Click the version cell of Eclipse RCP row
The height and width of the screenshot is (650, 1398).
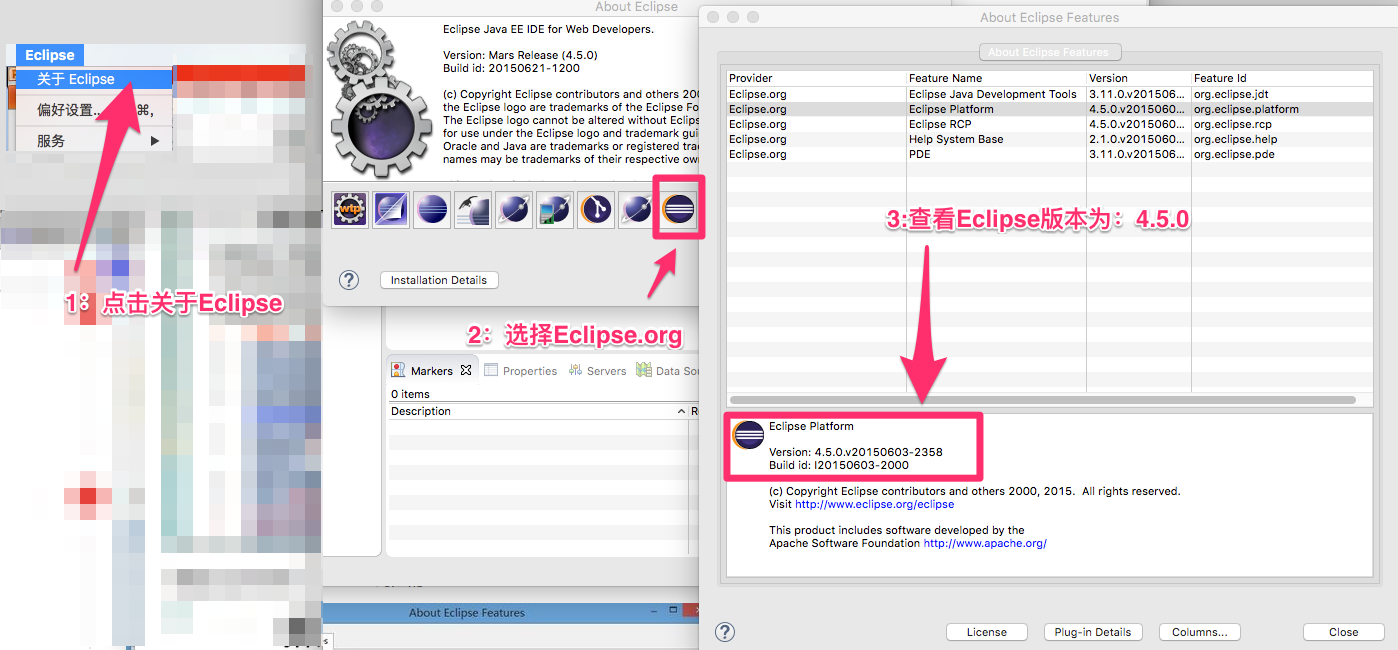coord(1138,124)
